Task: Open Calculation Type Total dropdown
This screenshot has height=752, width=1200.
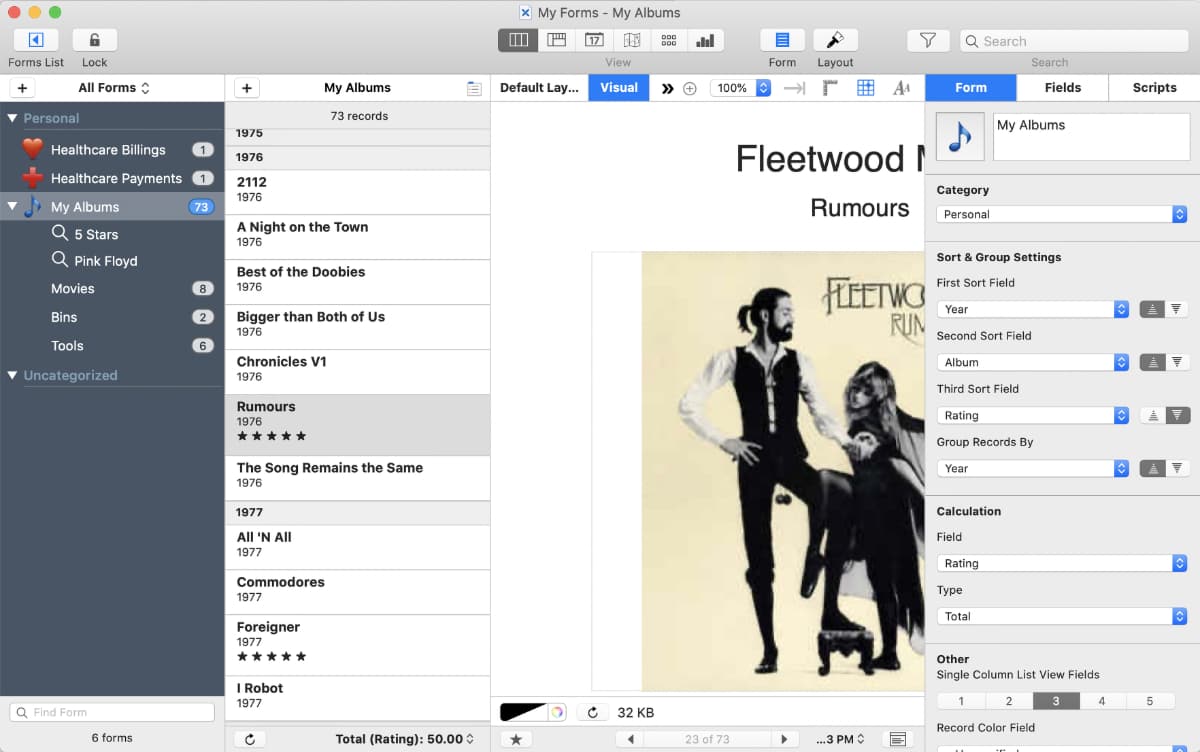Action: (1061, 616)
